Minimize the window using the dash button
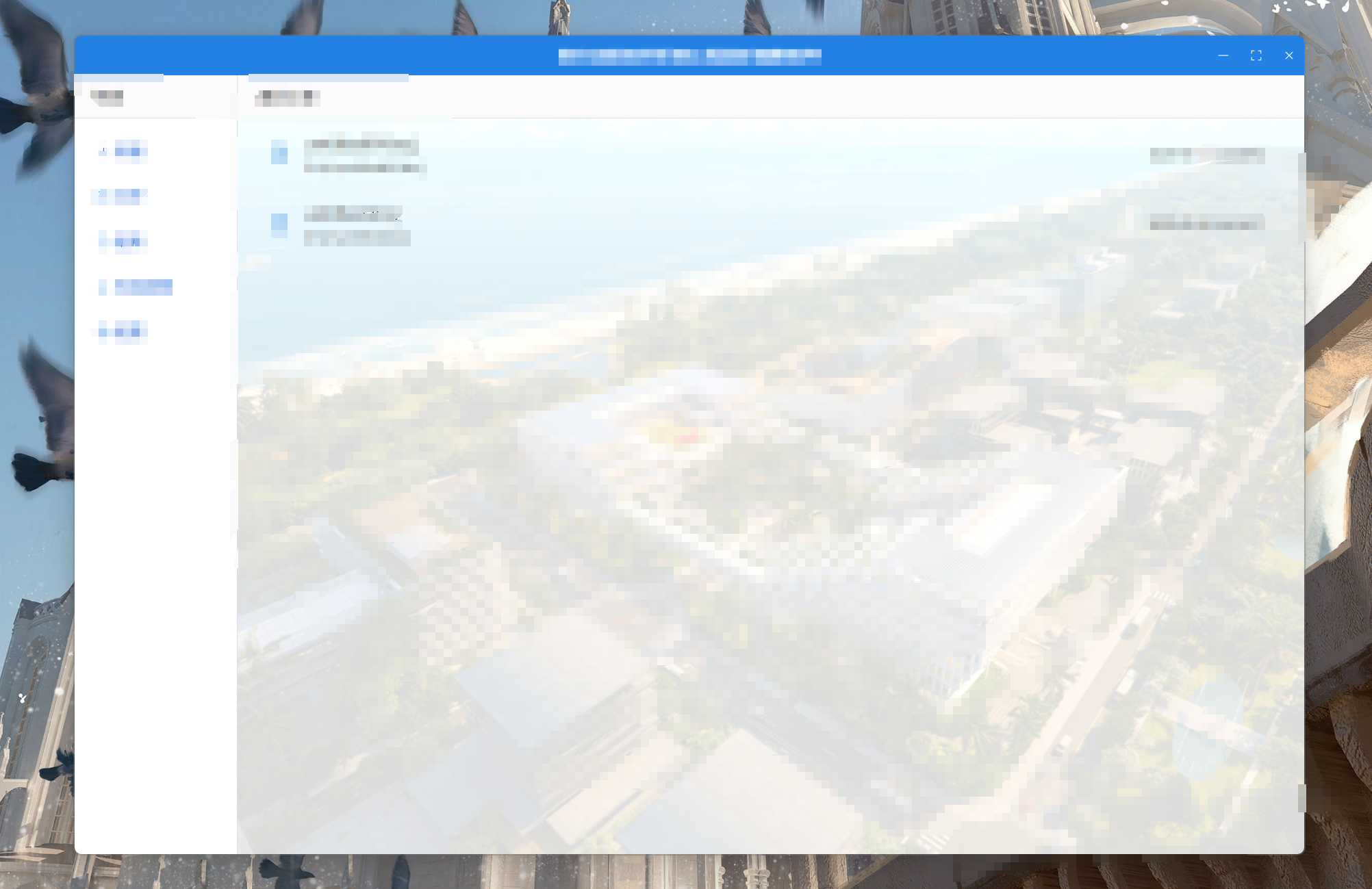 pyautogui.click(x=1223, y=55)
